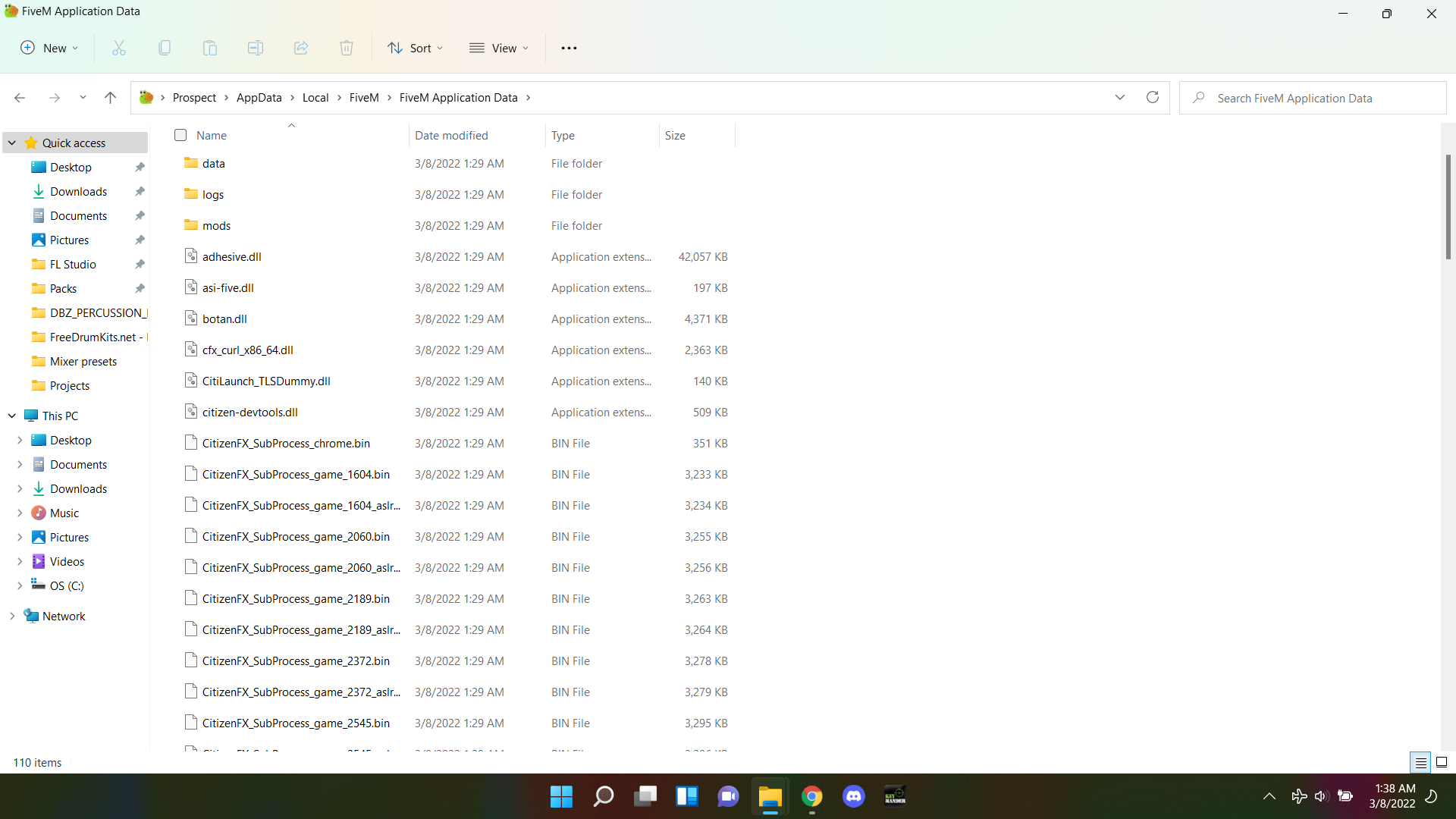Expand address bar history dropdown

[1120, 97]
